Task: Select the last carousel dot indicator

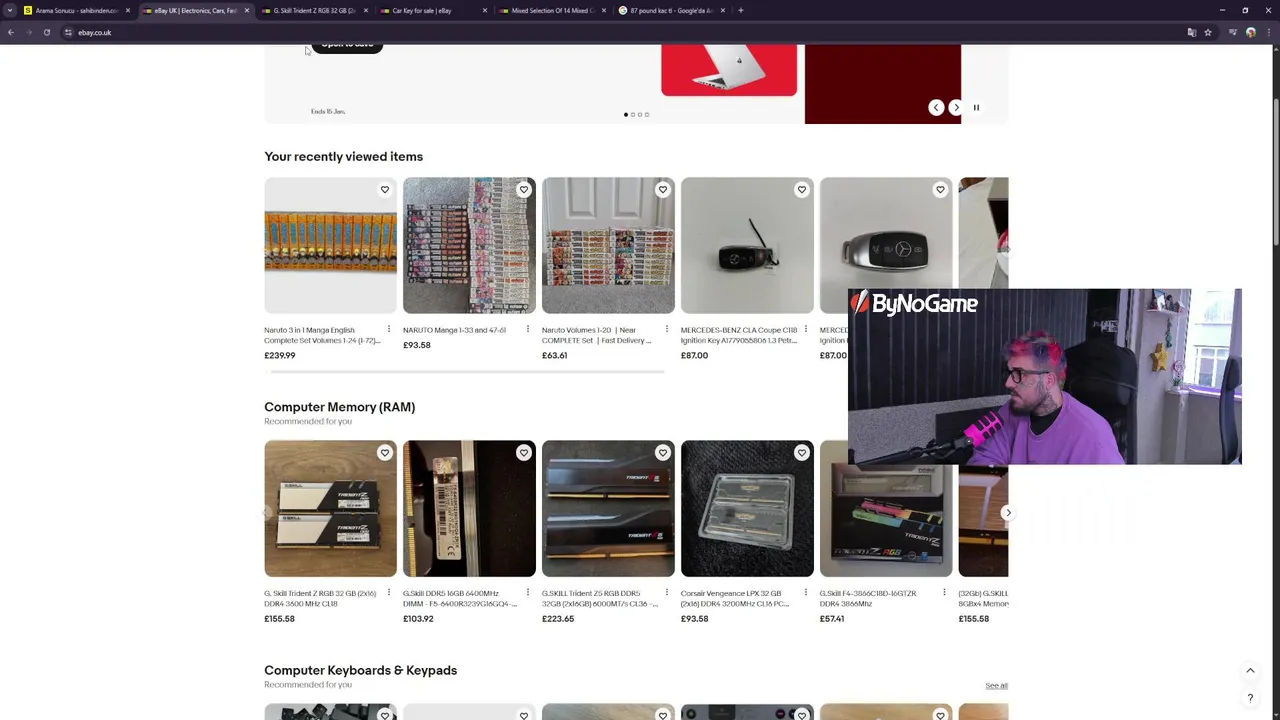Action: pos(647,114)
